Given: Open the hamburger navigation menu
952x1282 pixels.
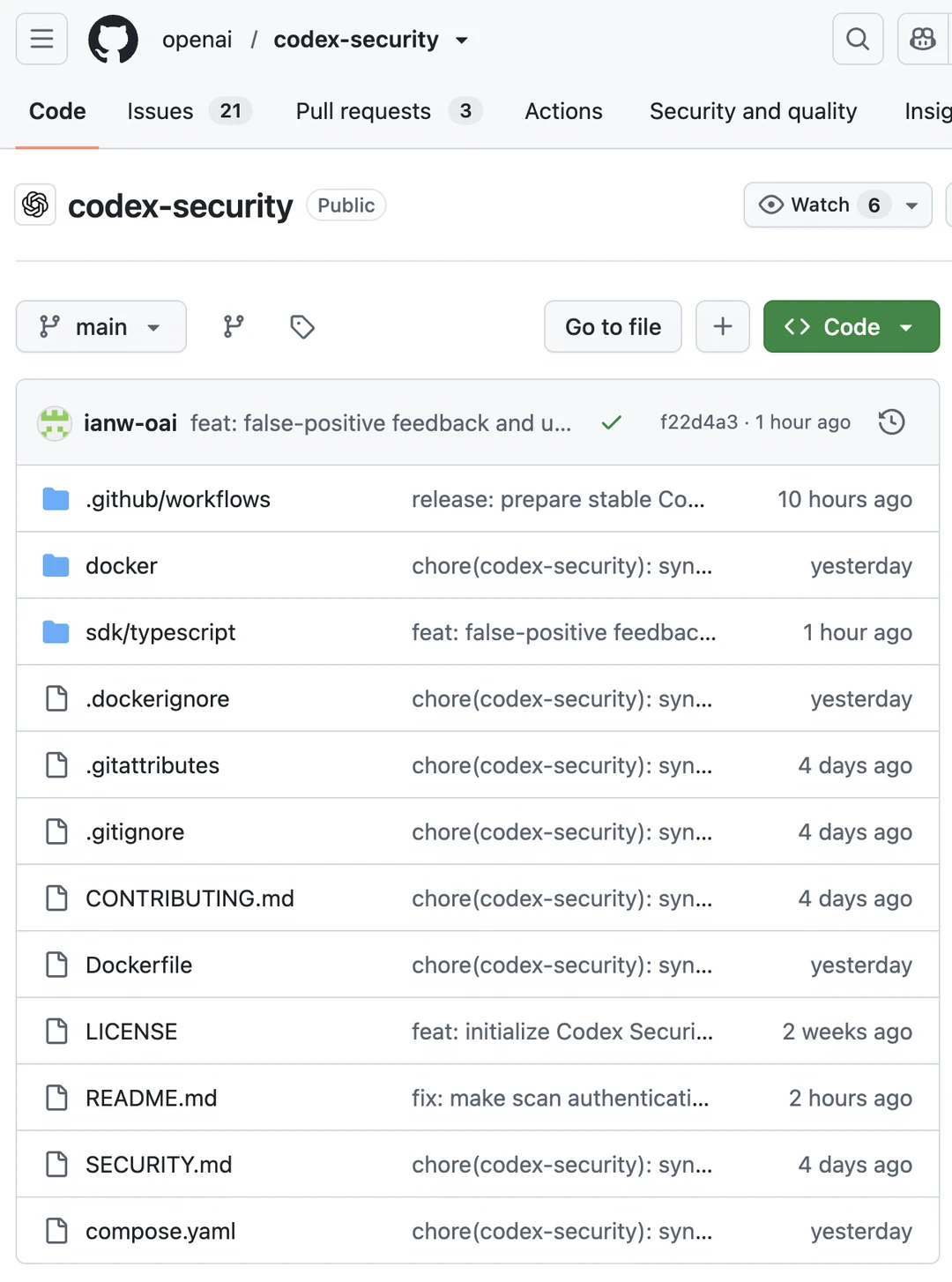Looking at the screenshot, I should click(x=41, y=39).
